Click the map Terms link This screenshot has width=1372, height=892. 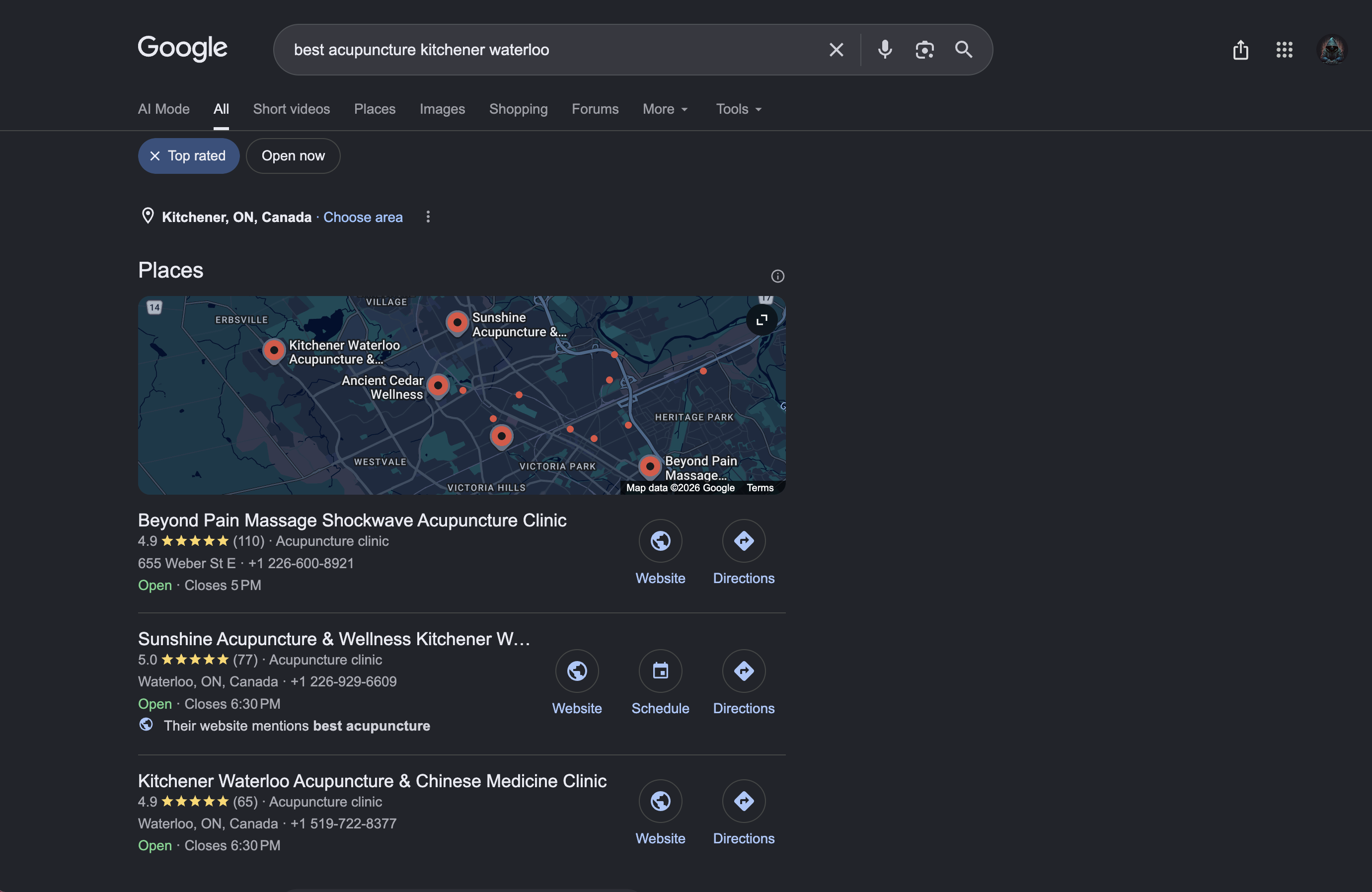pos(760,488)
